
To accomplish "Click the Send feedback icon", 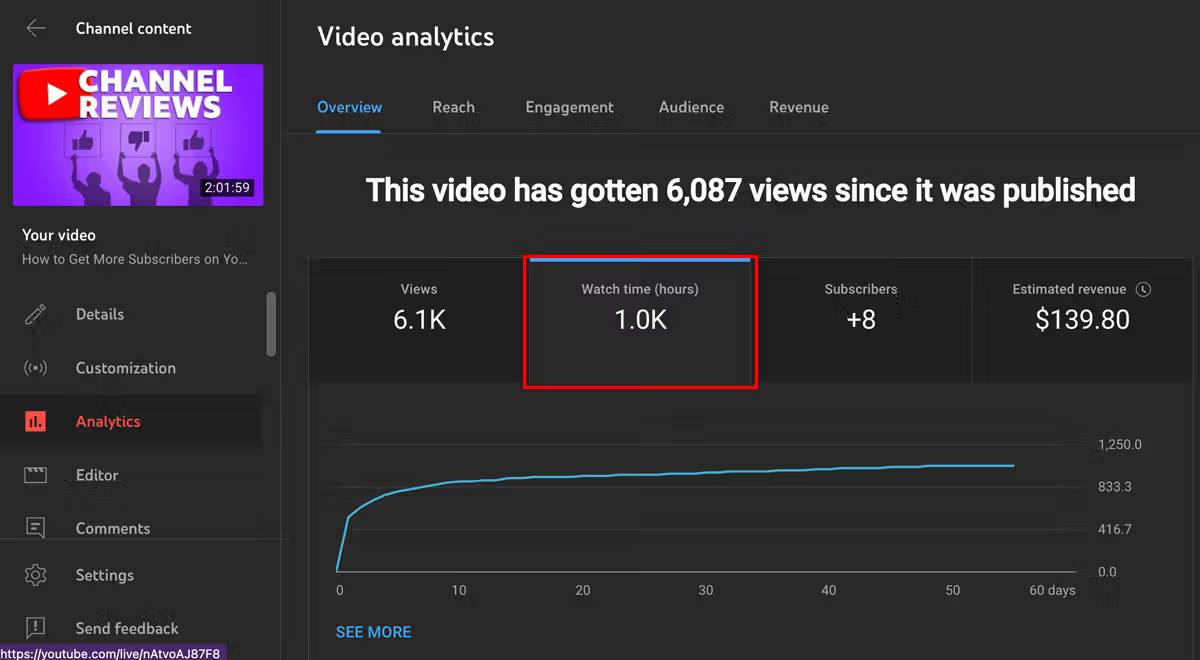I will coord(35,628).
